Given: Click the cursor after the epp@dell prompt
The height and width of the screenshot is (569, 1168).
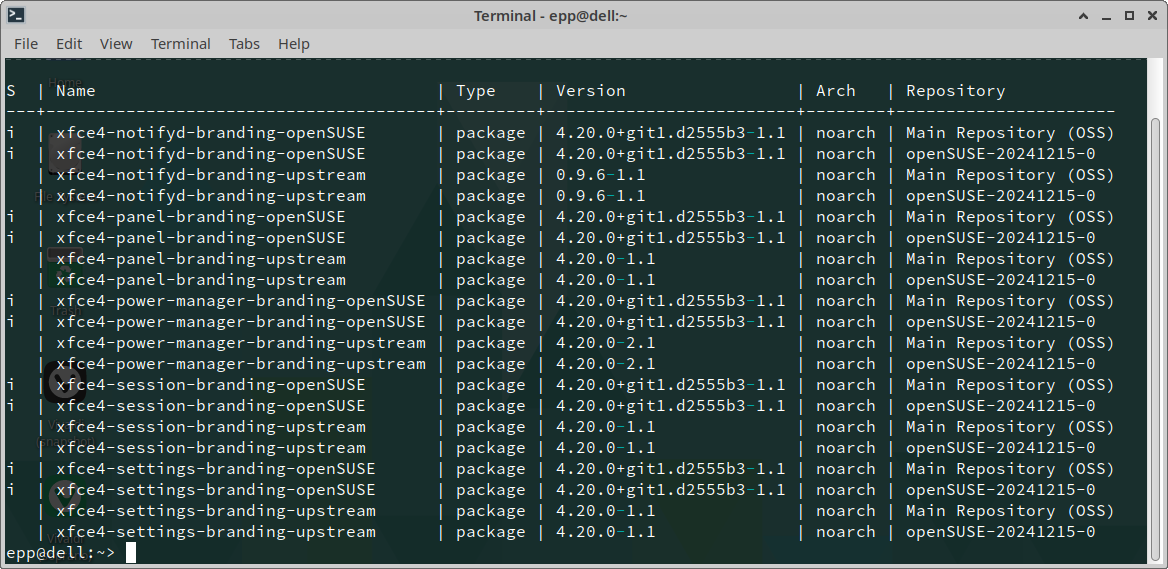Looking at the screenshot, I should pos(130,553).
